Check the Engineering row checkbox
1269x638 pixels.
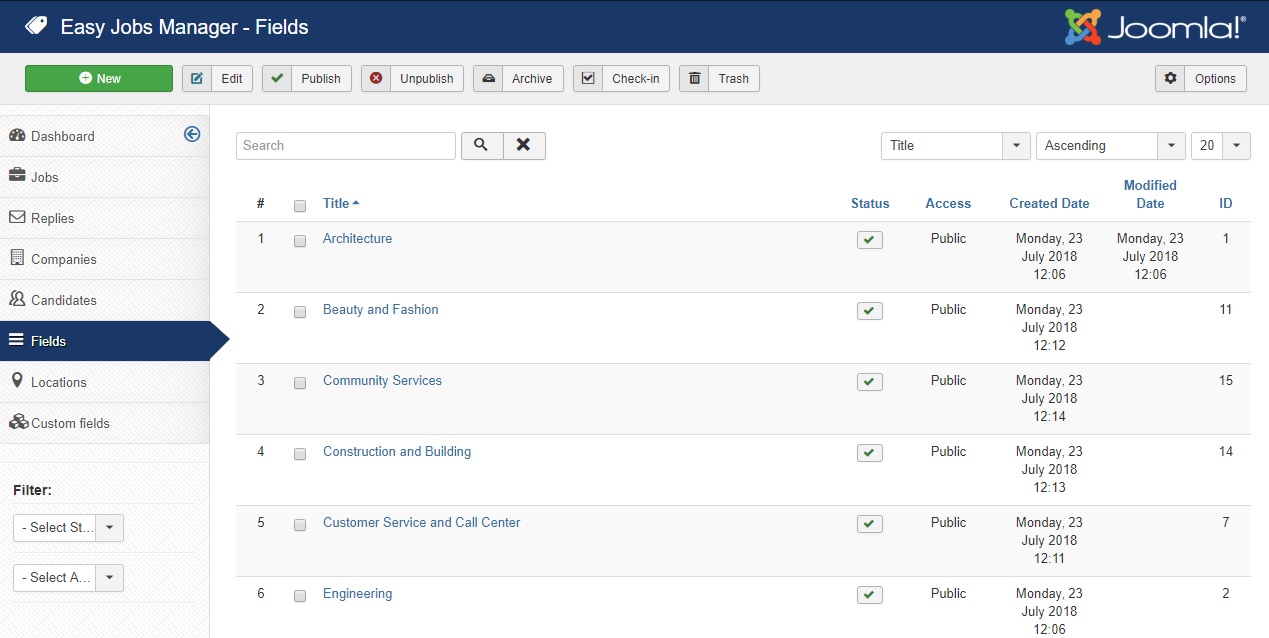[300, 596]
